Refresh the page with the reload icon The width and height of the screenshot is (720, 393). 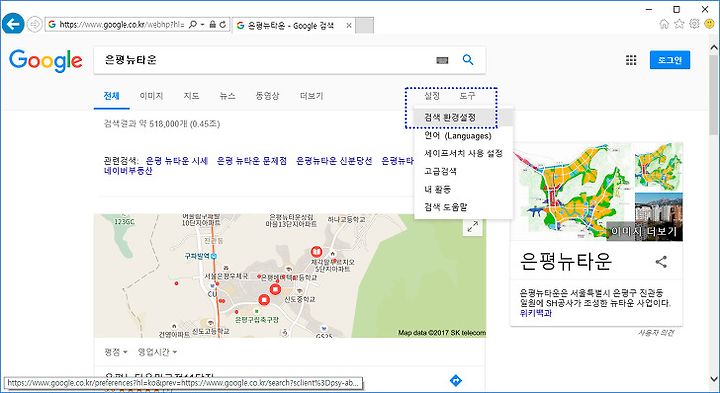[x=223, y=24]
